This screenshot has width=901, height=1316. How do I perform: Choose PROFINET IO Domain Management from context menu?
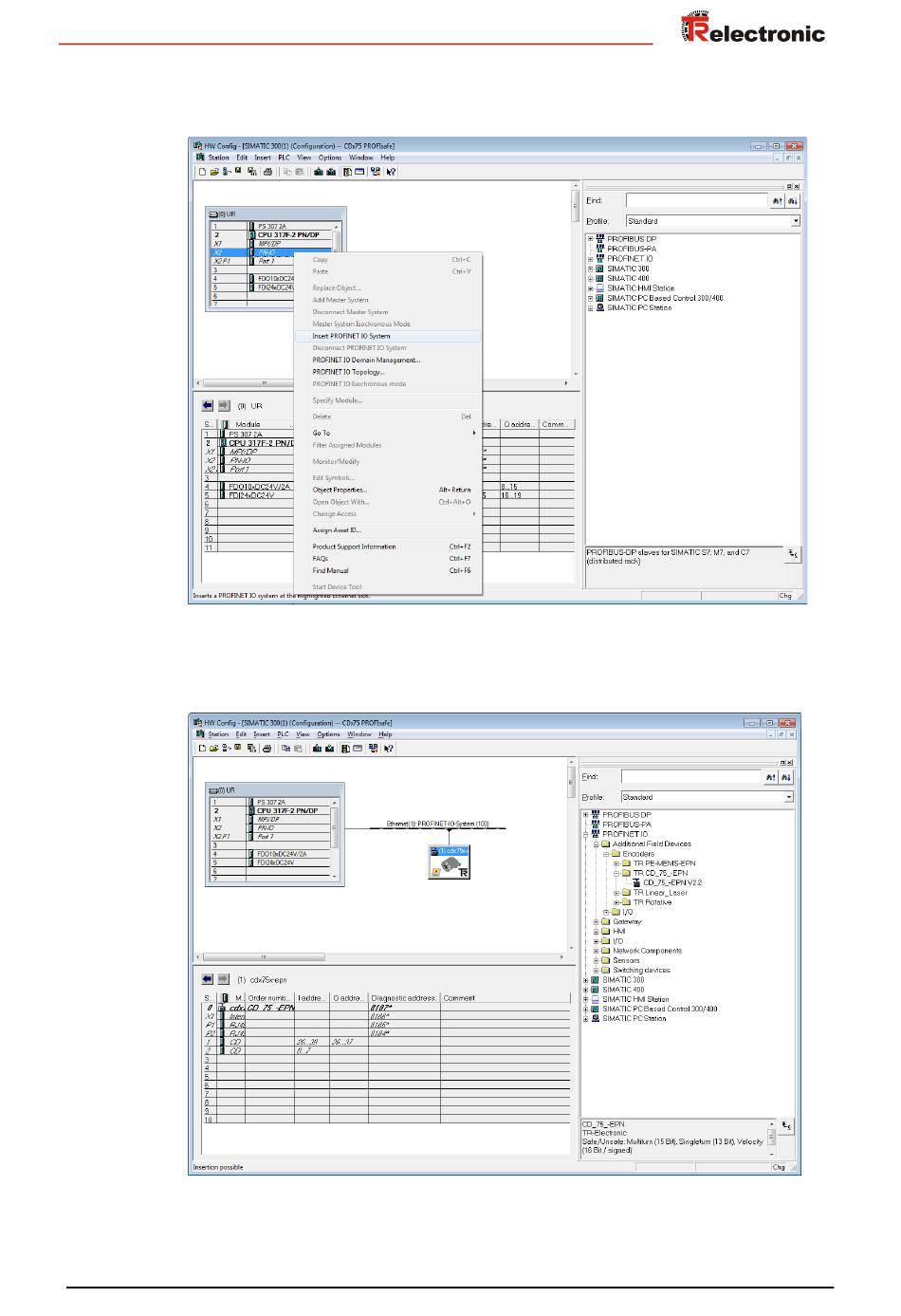tap(388, 360)
